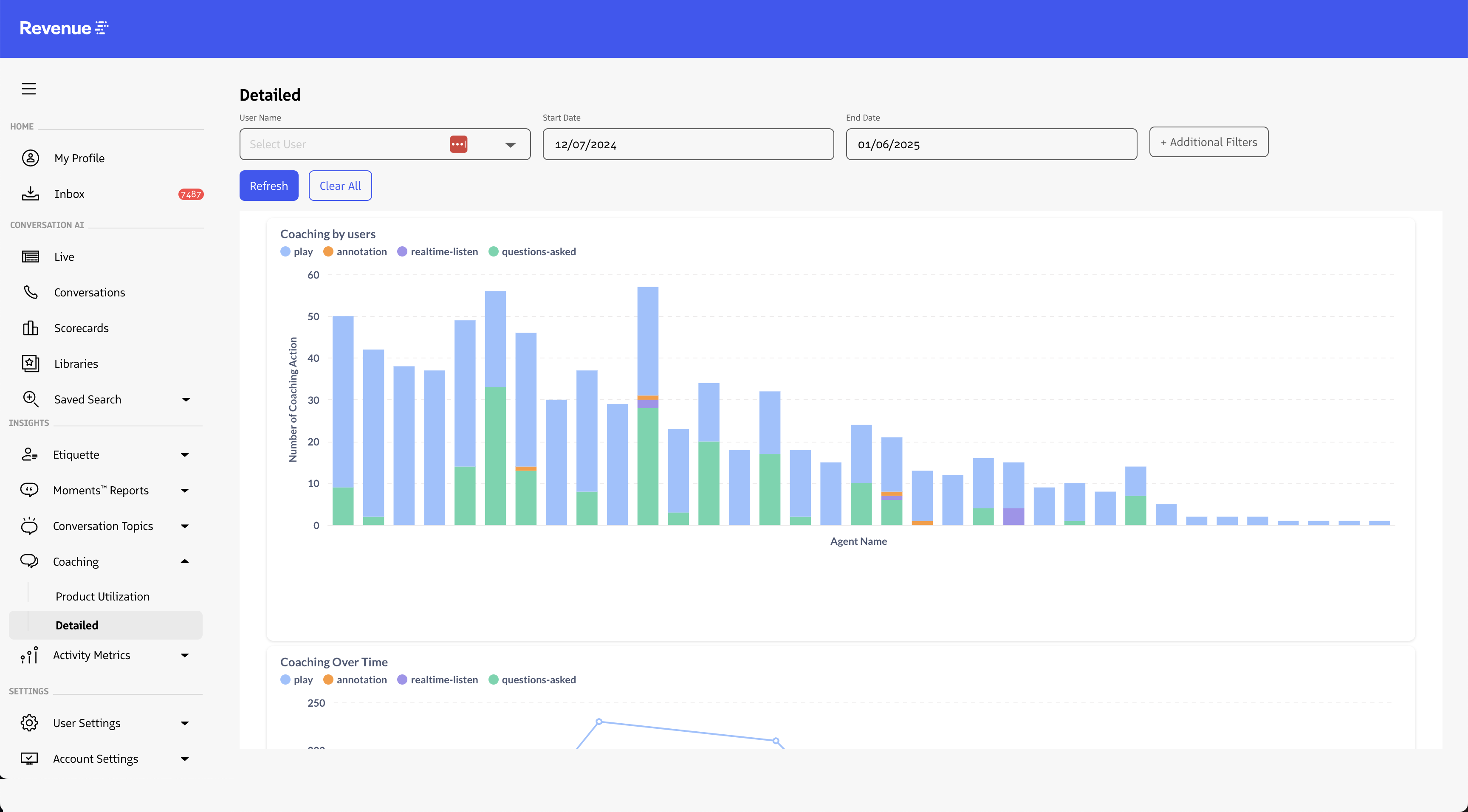1468x812 pixels.
Task: Click the Inbox tray icon
Action: pyautogui.click(x=30, y=194)
